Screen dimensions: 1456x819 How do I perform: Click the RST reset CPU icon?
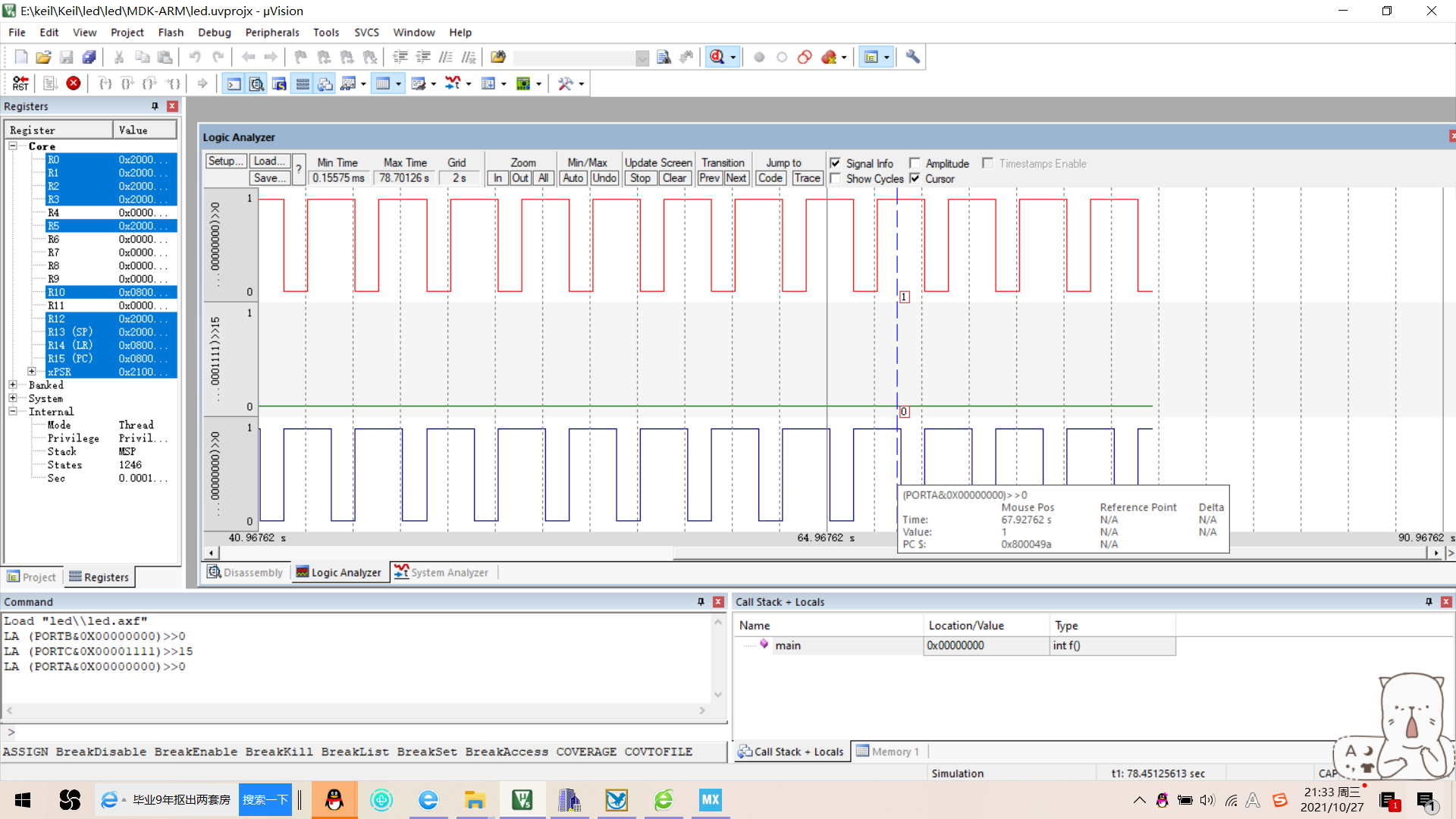click(x=20, y=83)
